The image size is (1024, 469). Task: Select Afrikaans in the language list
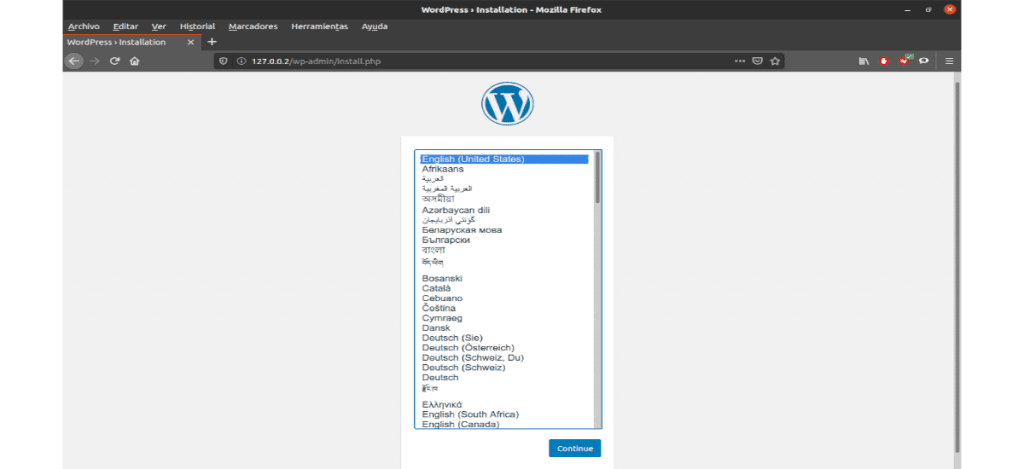(x=507, y=169)
